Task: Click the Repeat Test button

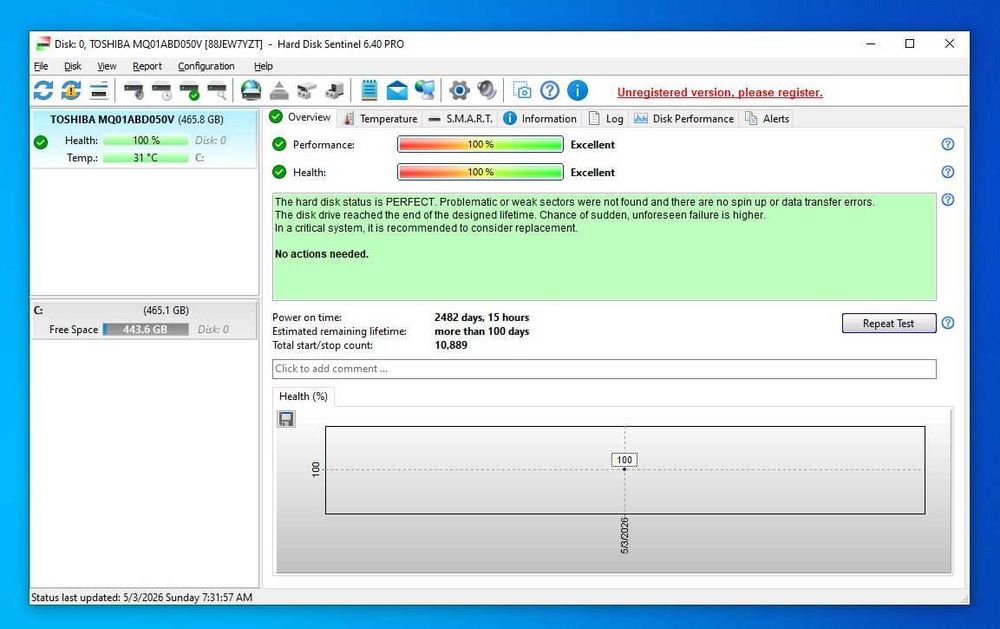Action: coord(888,323)
